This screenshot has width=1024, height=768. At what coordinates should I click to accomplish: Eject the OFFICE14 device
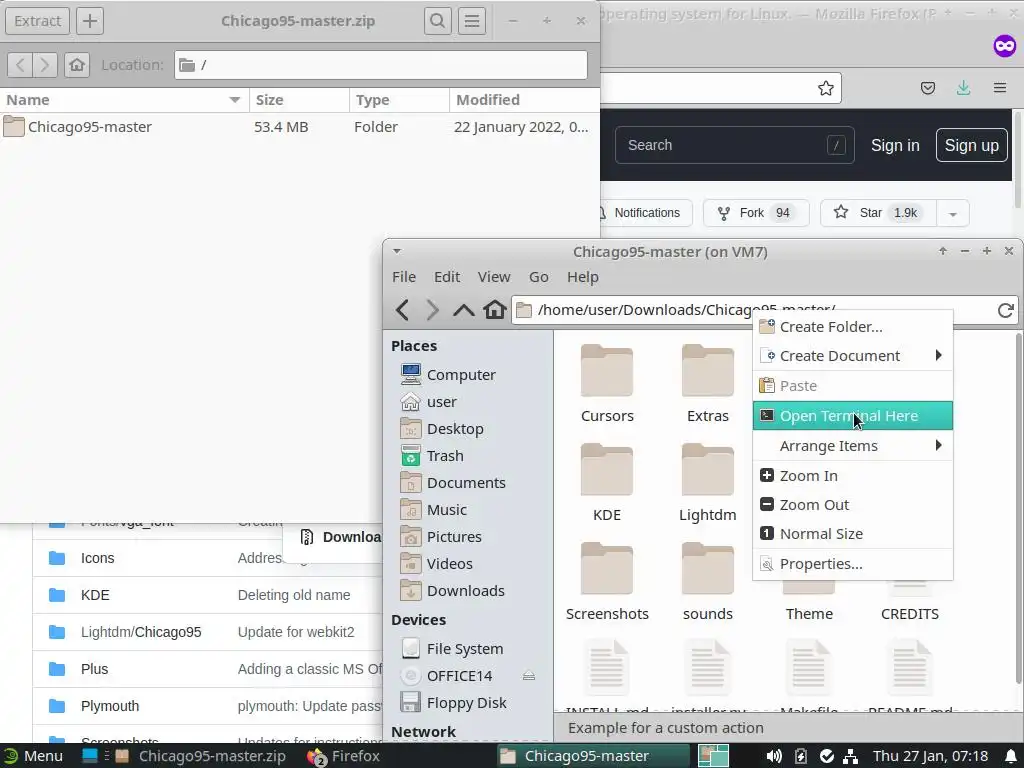[x=529, y=676]
